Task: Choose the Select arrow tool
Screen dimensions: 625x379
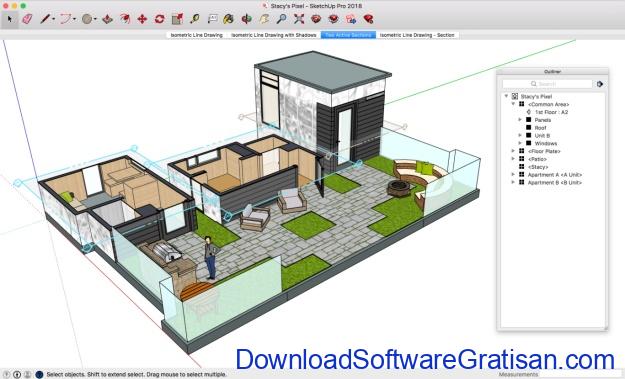Action: tap(10, 19)
